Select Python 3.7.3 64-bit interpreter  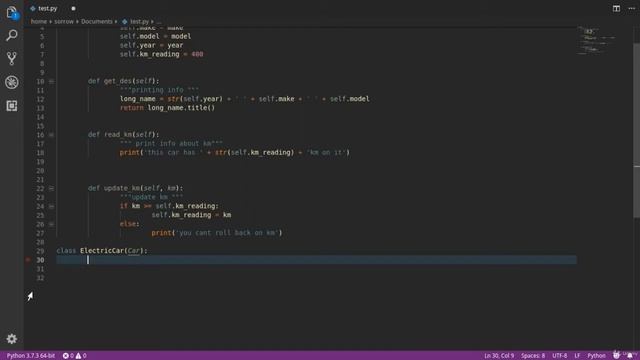pyautogui.click(x=31, y=356)
